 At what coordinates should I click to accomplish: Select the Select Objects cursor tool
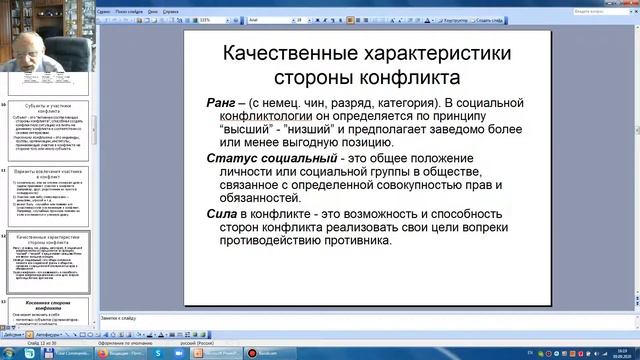29,335
